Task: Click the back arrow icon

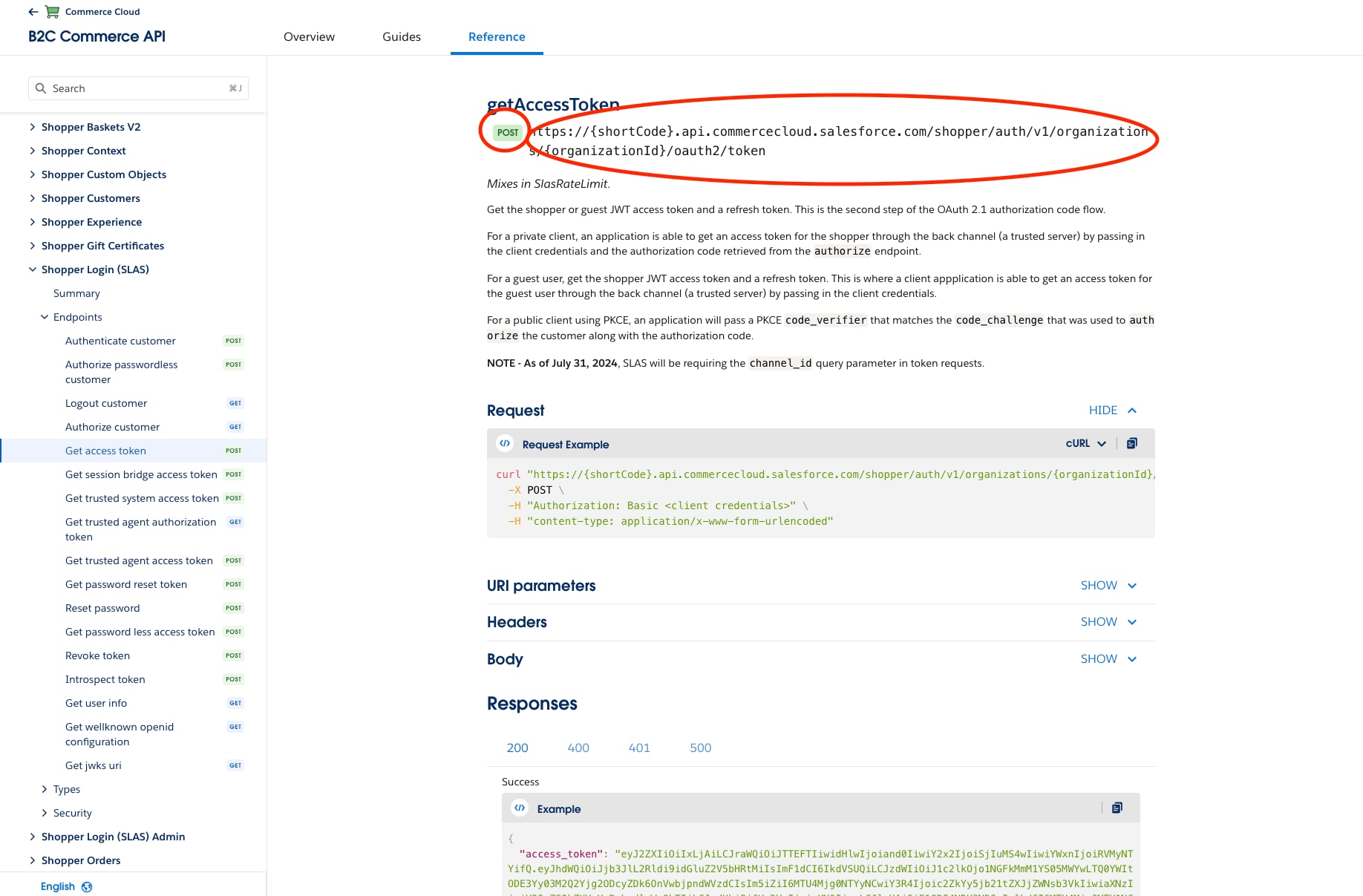Action: (x=33, y=12)
